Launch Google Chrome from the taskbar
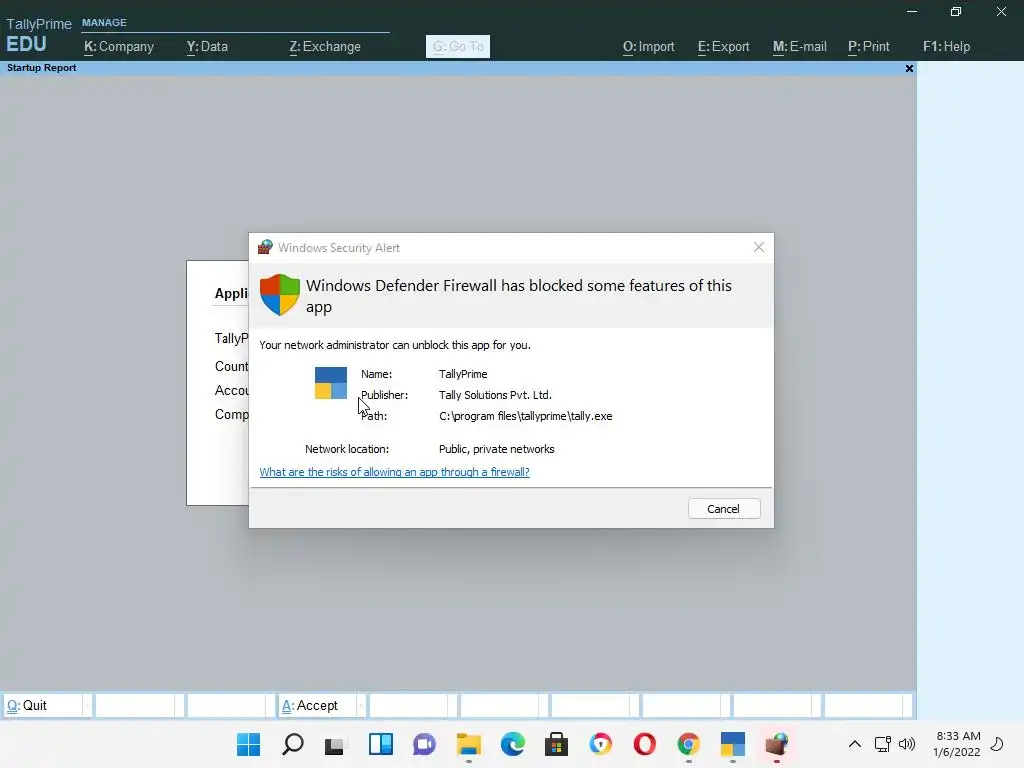This screenshot has height=768, width=1024. (688, 744)
